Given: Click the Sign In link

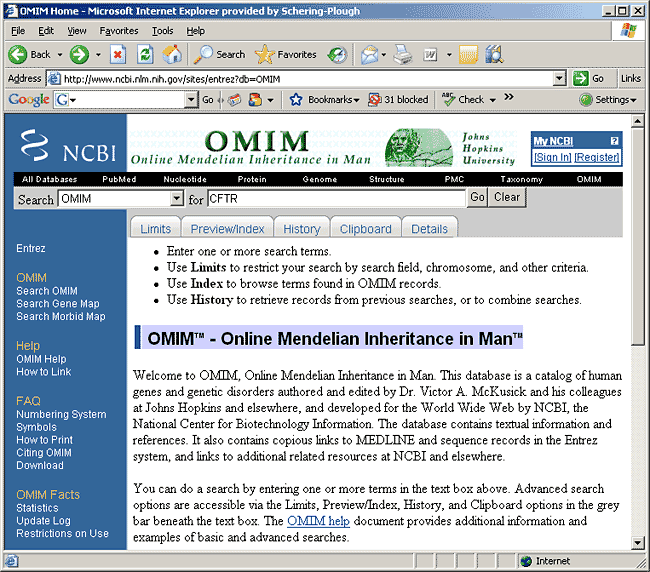Looking at the screenshot, I should coord(552,158).
